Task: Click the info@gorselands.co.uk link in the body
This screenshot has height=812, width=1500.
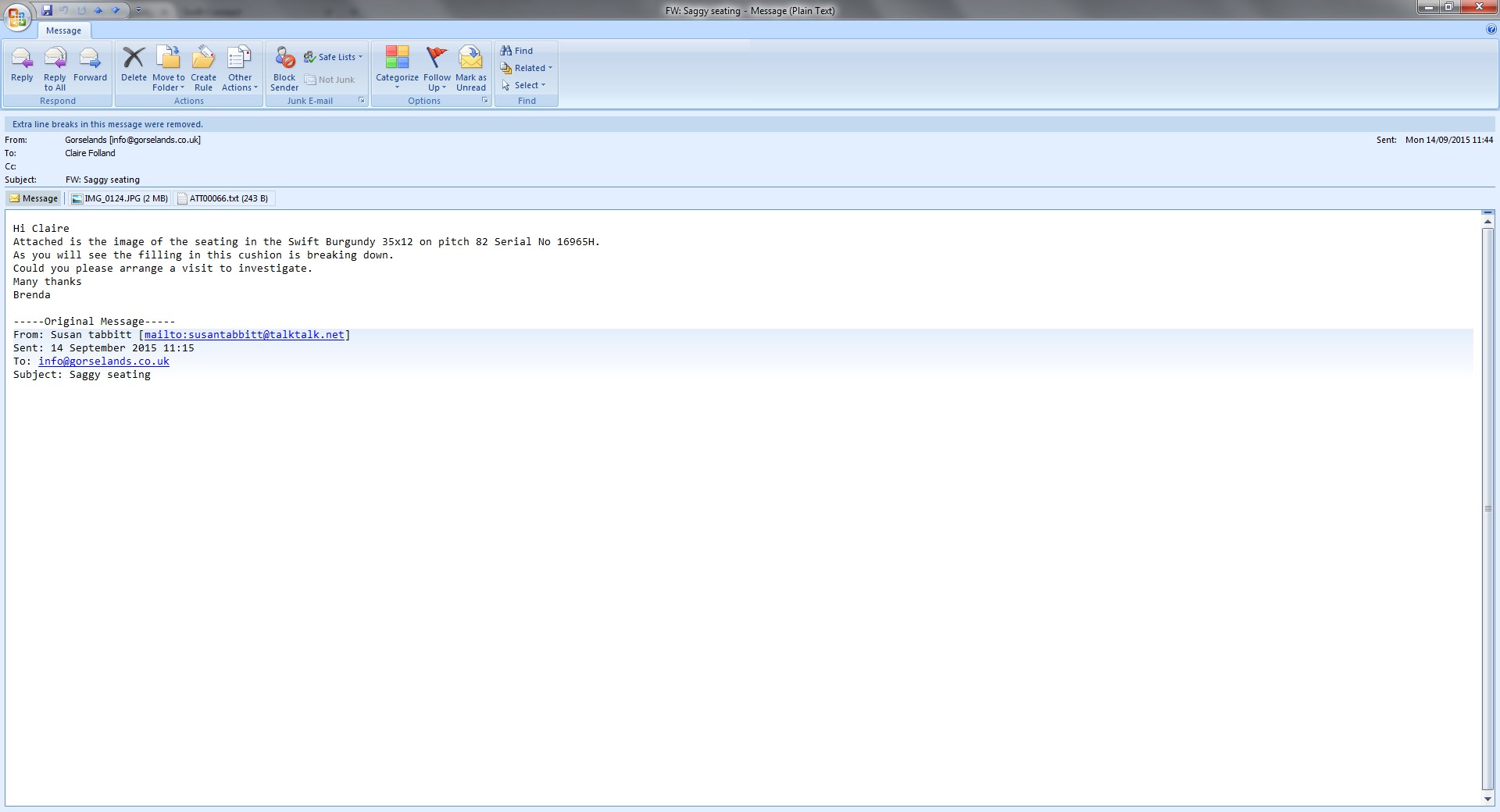Action: pyautogui.click(x=104, y=361)
